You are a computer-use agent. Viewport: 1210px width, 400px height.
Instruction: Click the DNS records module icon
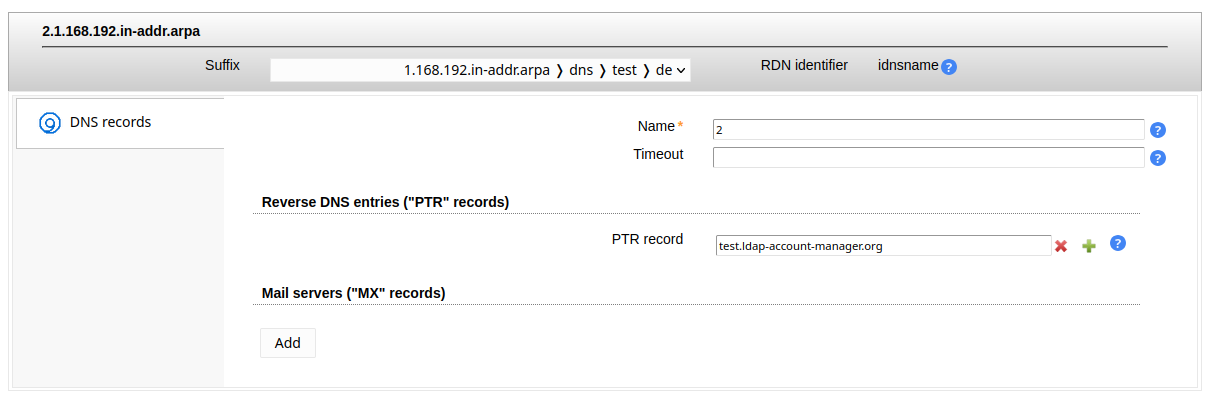coord(50,123)
